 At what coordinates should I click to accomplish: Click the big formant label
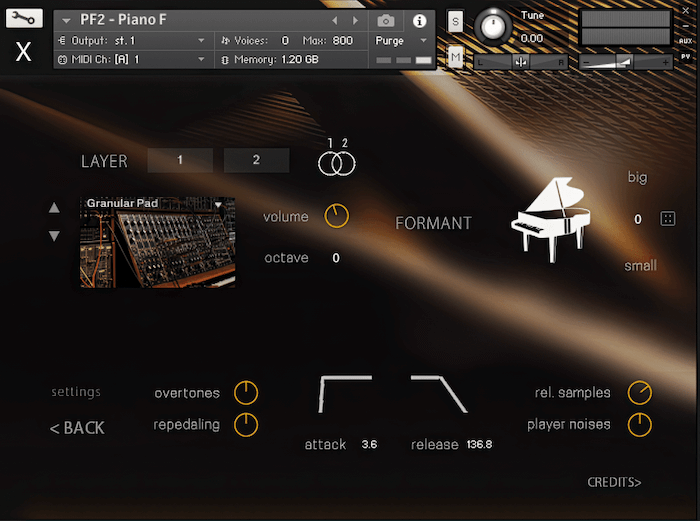click(x=638, y=178)
